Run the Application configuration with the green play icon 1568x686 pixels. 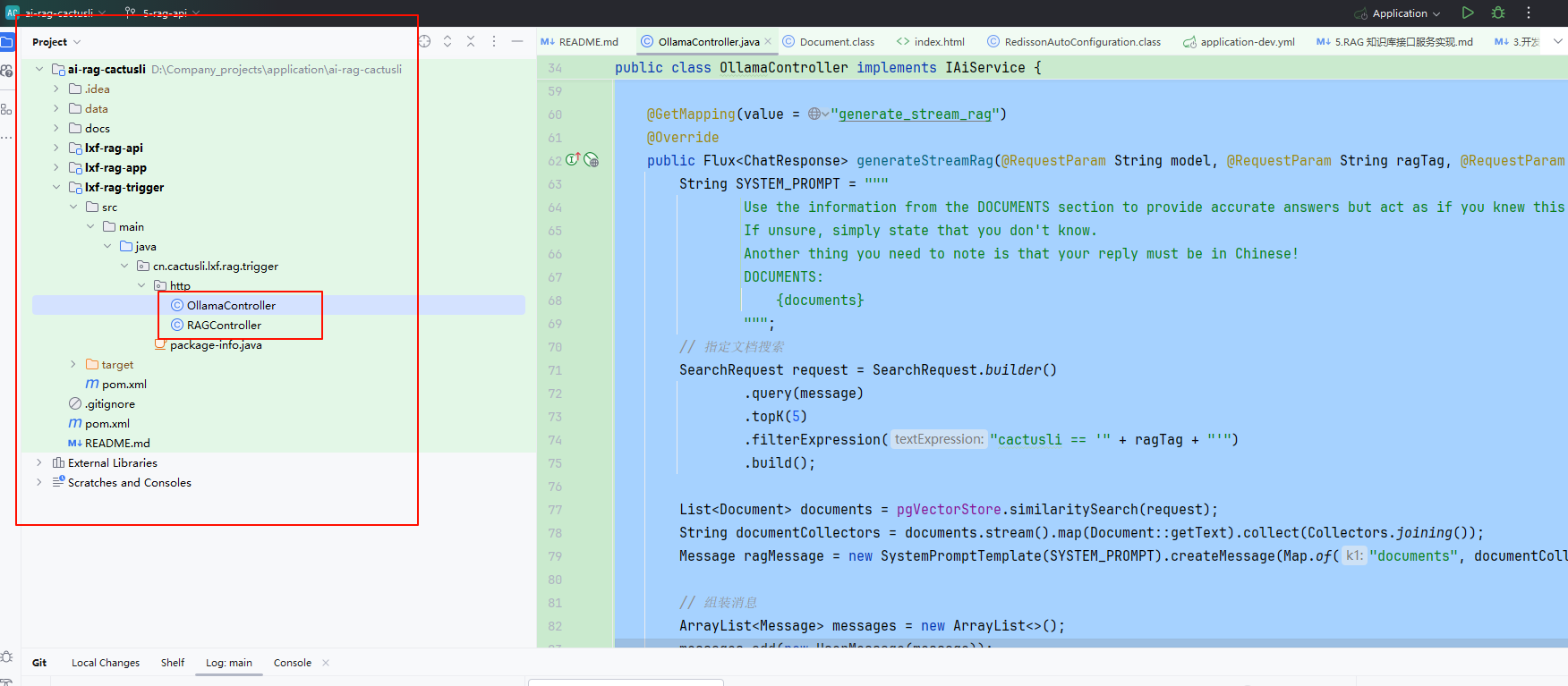click(1468, 13)
